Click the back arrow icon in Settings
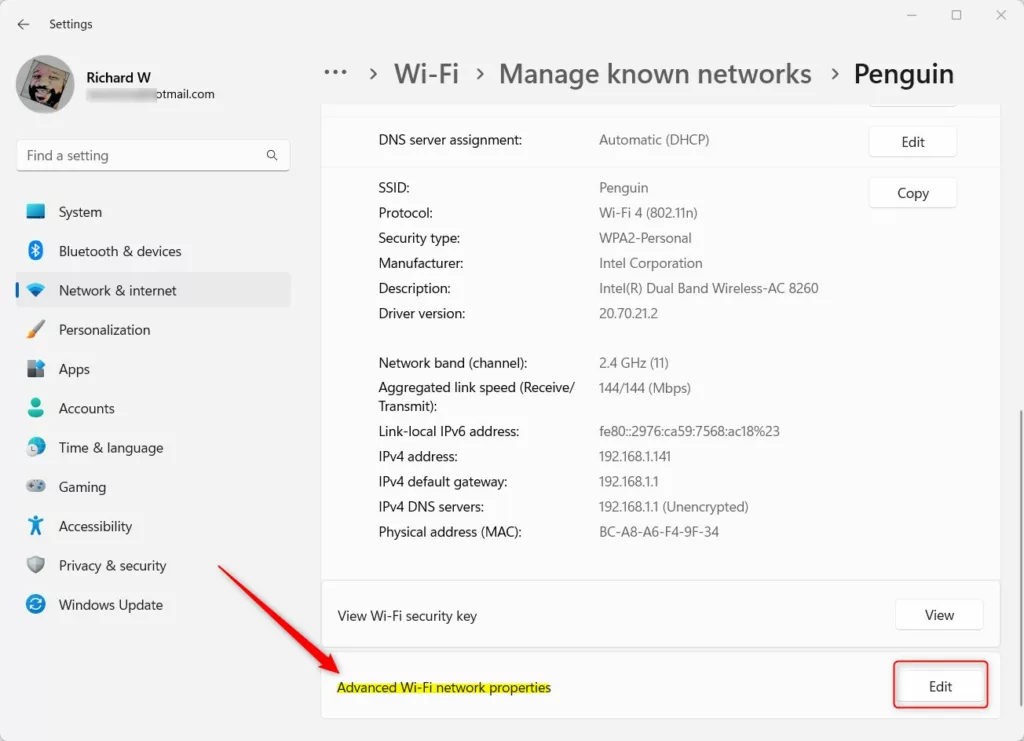Screen dimensions: 1024x741 click(x=24, y=24)
